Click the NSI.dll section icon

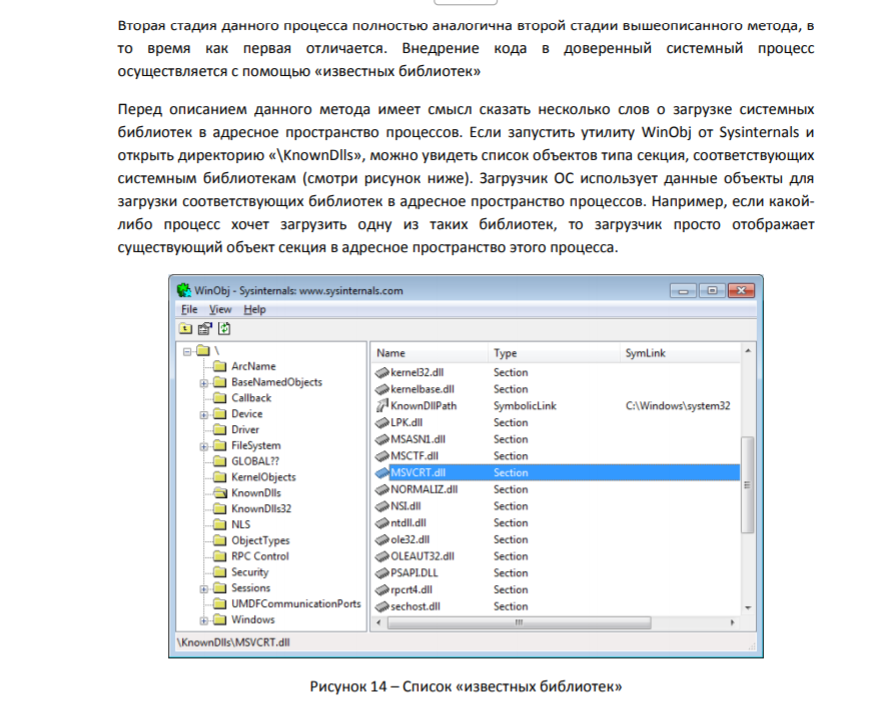382,506
